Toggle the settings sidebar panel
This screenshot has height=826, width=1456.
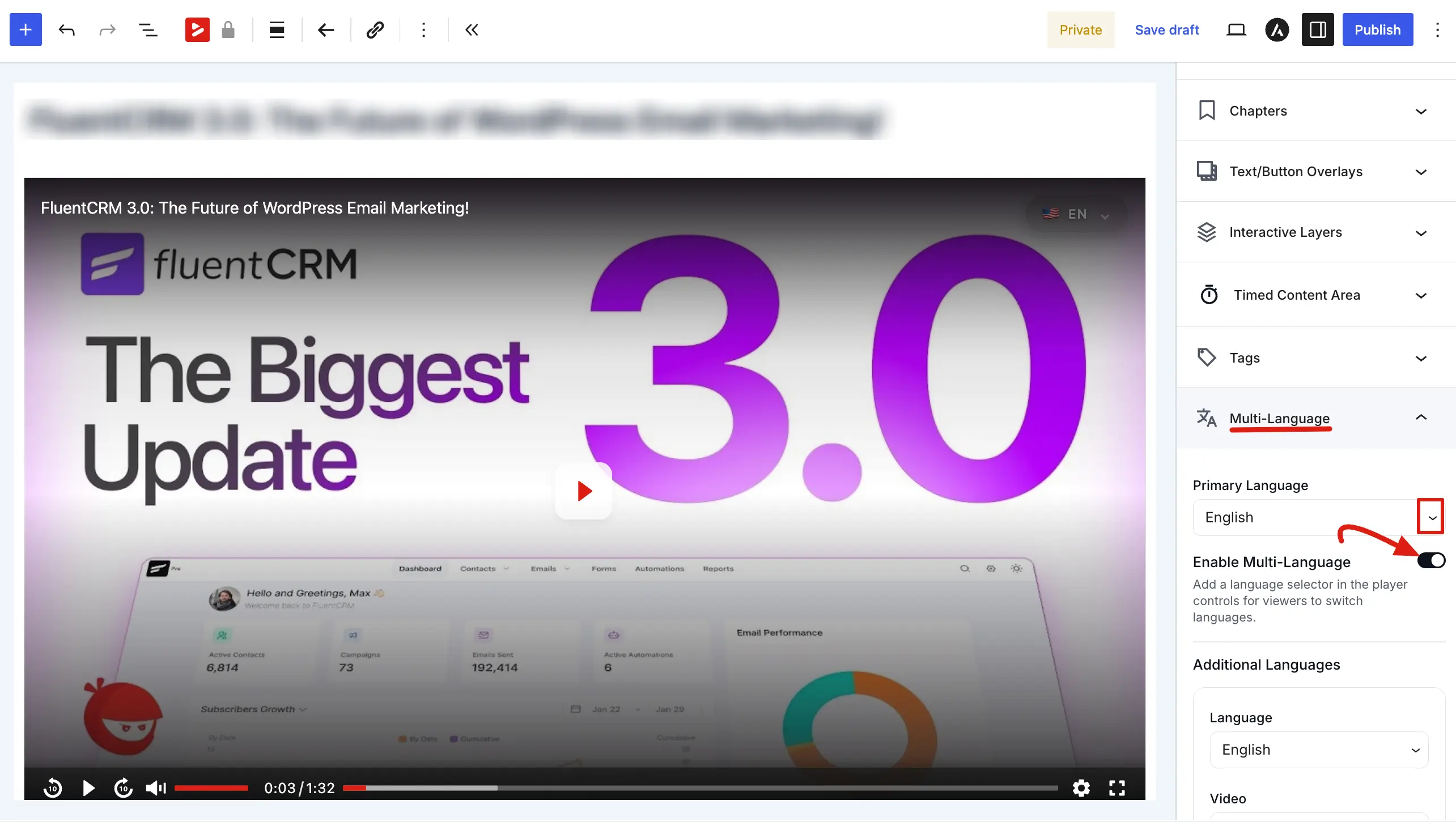click(x=1318, y=29)
